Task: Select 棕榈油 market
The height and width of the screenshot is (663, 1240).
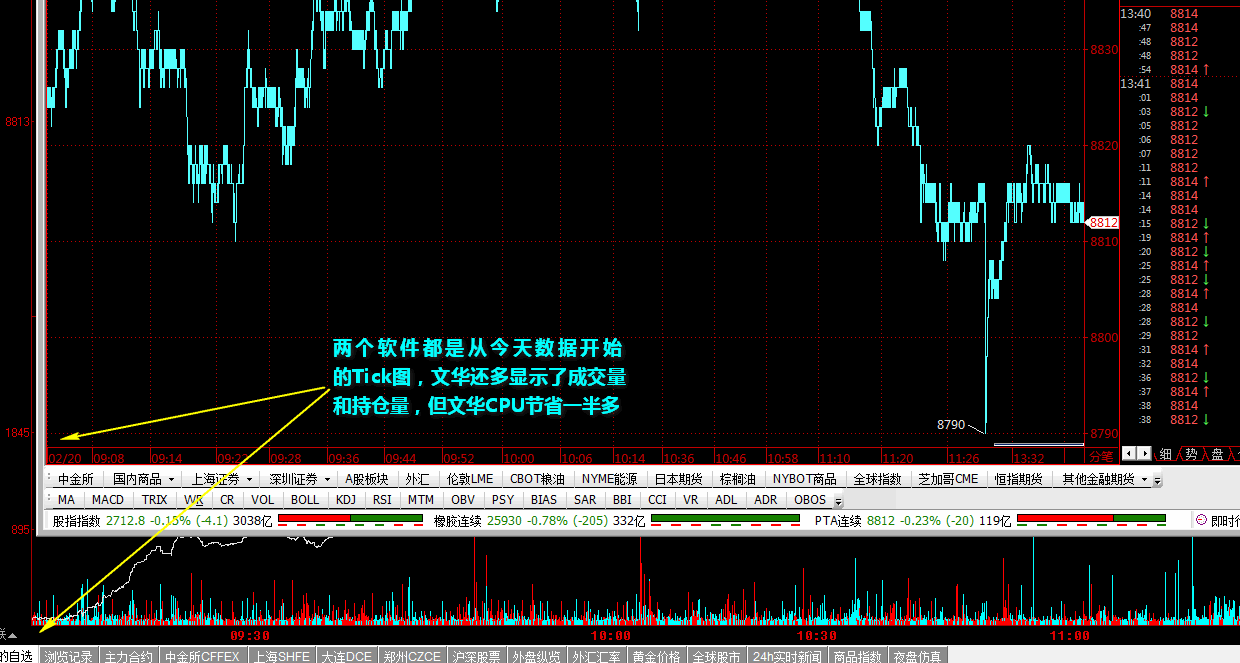Action: tap(739, 480)
